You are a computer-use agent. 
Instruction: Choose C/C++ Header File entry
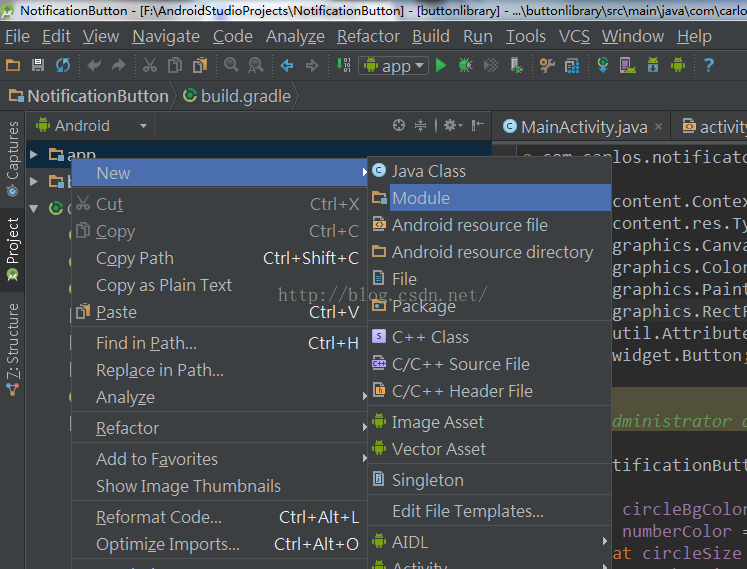pyautogui.click(x=489, y=391)
